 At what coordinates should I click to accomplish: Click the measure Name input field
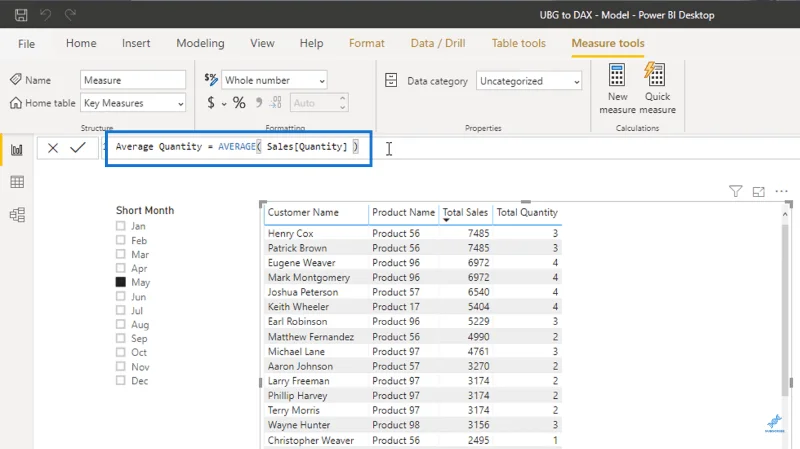point(133,80)
